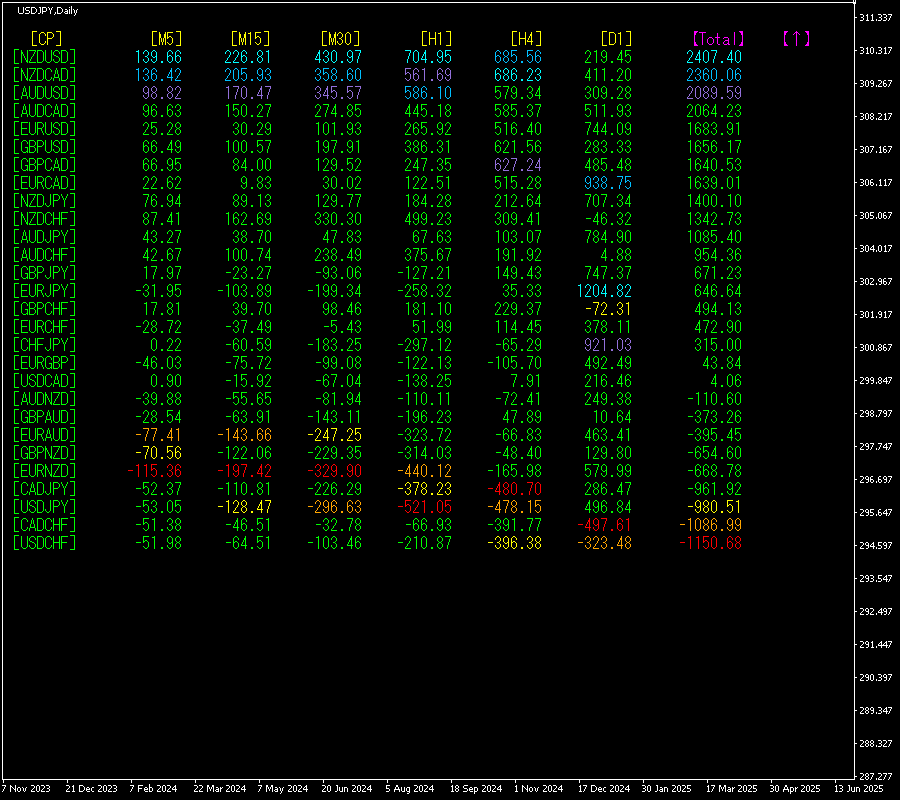Select the [GBPAUD] pair label
The width and height of the screenshot is (900, 800).
tap(44, 417)
